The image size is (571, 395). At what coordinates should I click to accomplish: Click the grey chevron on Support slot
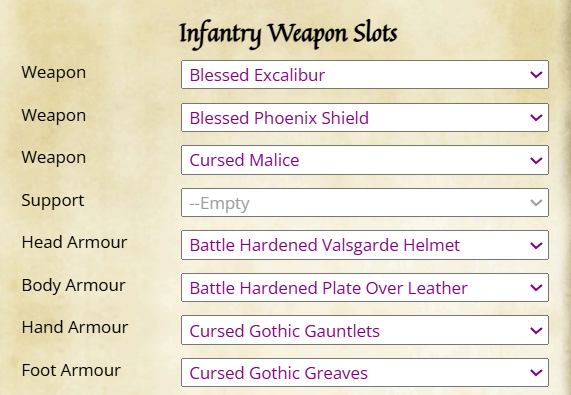536,202
